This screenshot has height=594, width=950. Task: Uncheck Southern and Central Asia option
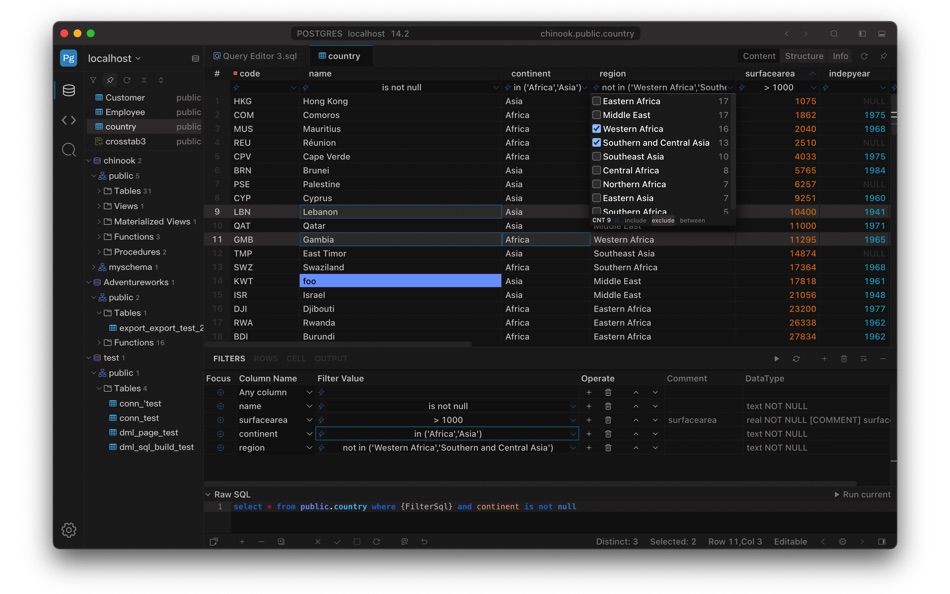tap(596, 143)
